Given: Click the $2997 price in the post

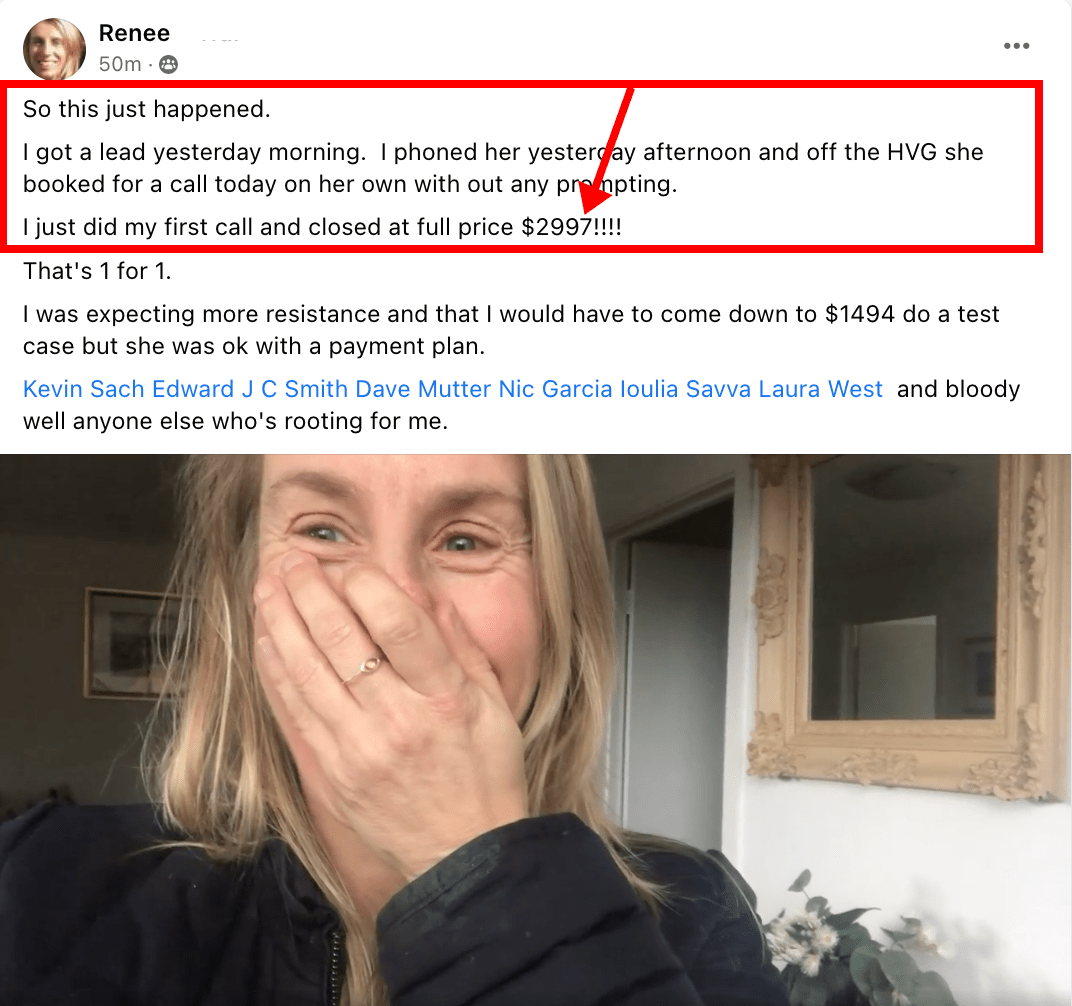Looking at the screenshot, I should tap(557, 227).
